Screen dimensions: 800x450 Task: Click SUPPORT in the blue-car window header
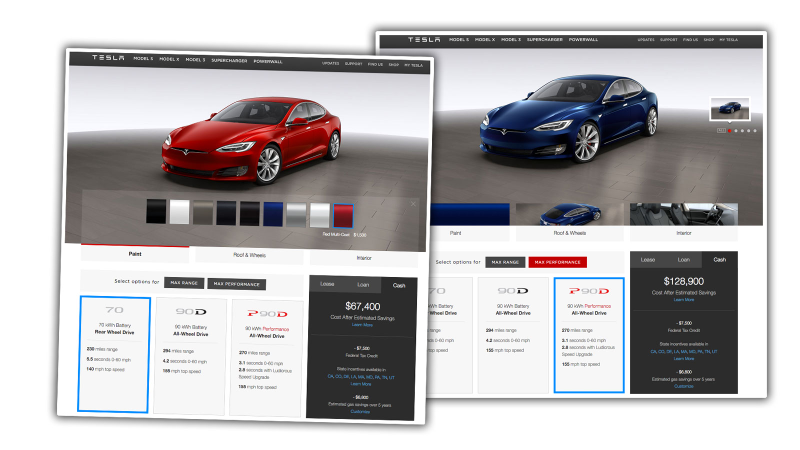pos(669,39)
